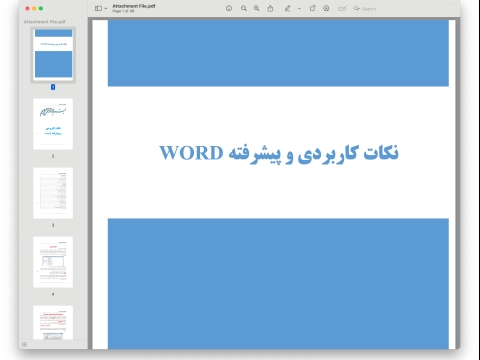Viewport: 480px width, 360px height.
Task: Open page 2 thumbnail with calligraphy
Action: (x=53, y=124)
